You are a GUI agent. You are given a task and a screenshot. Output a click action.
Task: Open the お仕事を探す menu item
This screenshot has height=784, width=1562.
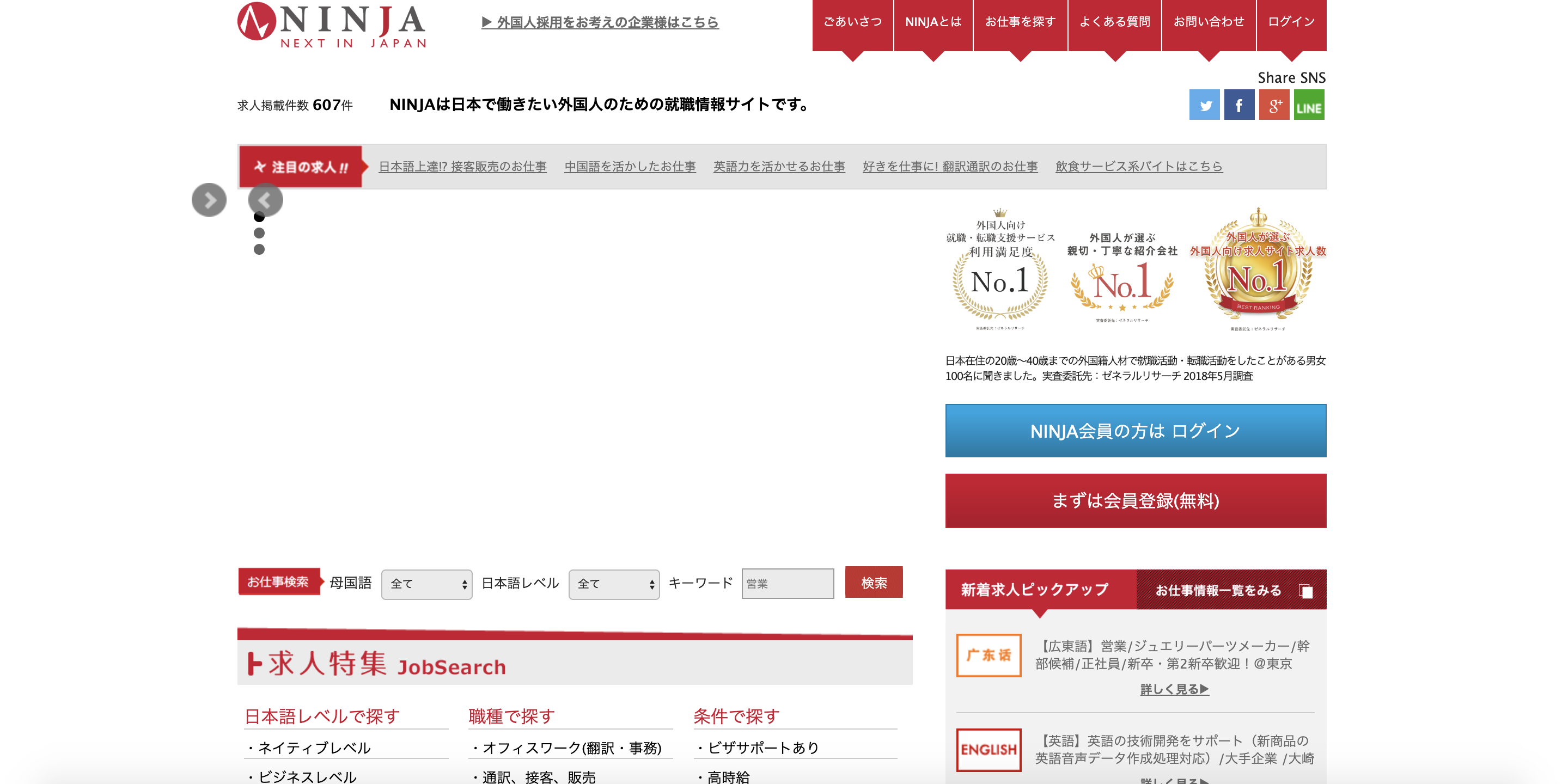[1020, 22]
